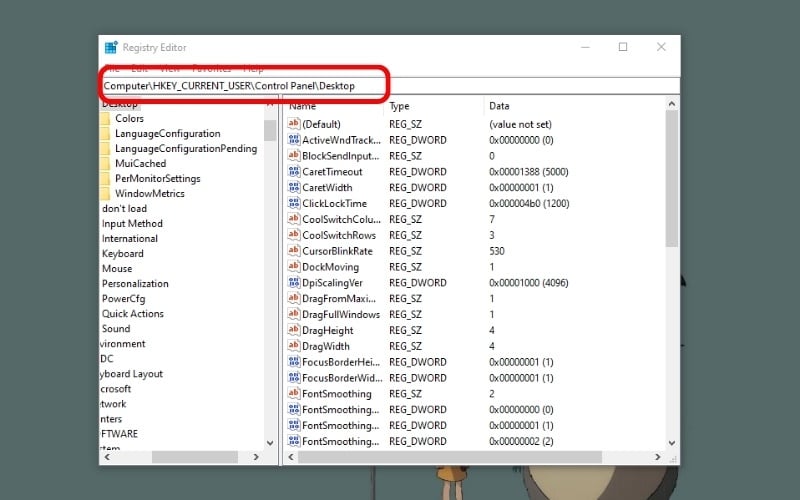Open the PerMonitorSettings key
This screenshot has height=500, width=800.
pyautogui.click(x=157, y=179)
